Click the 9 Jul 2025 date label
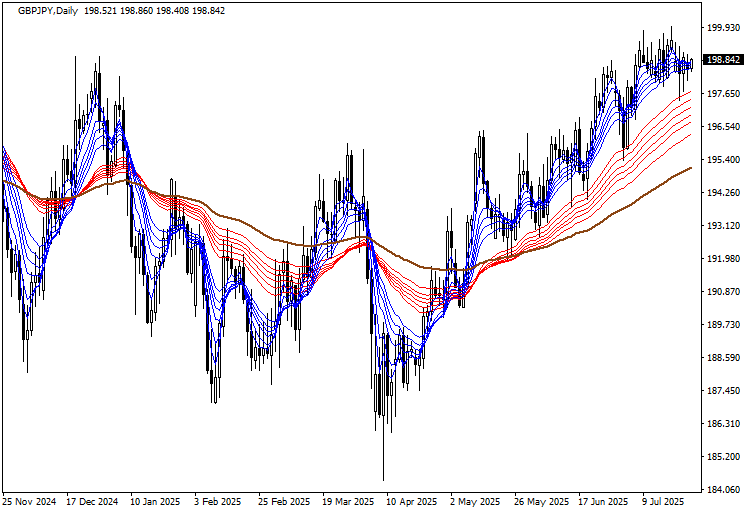Image resolution: width=747 pixels, height=513 pixels. click(663, 502)
